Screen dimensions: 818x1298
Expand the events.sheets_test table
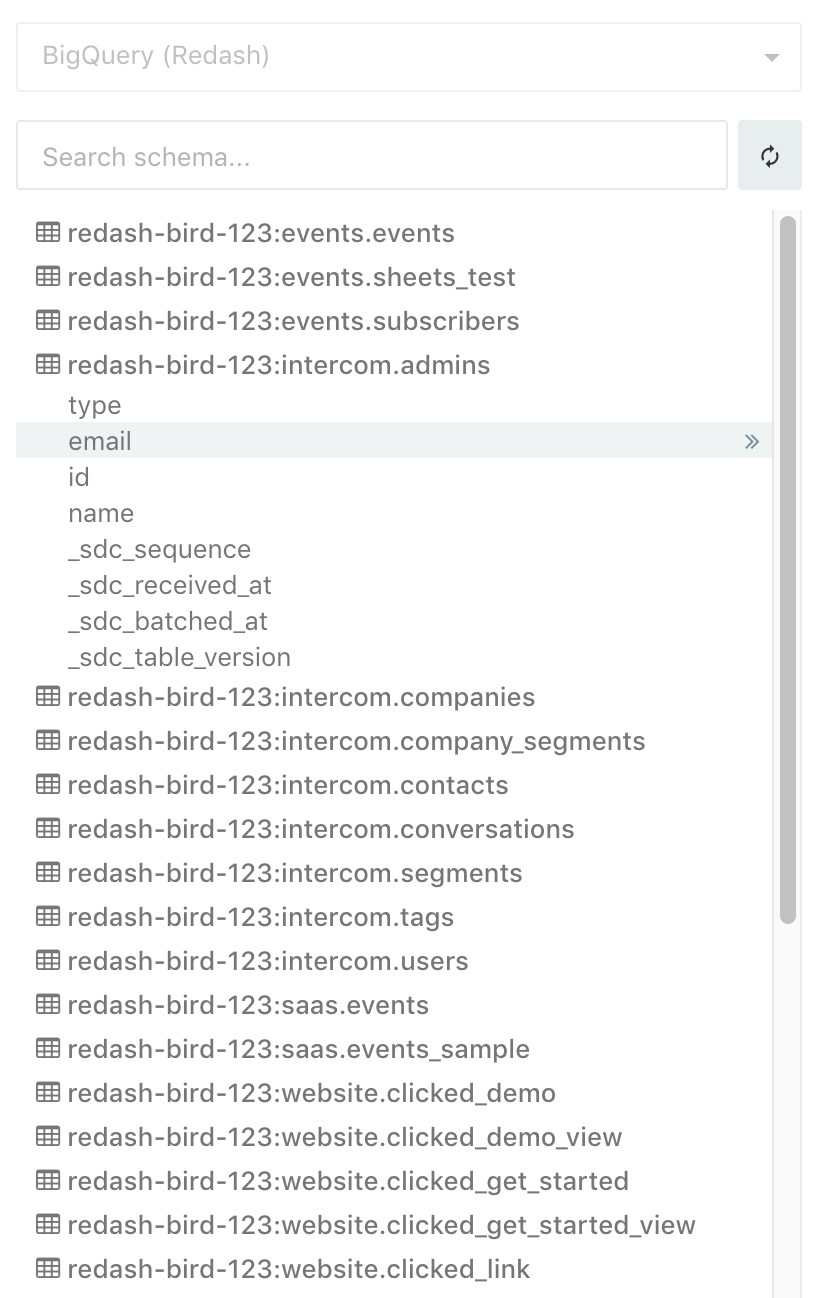click(291, 277)
